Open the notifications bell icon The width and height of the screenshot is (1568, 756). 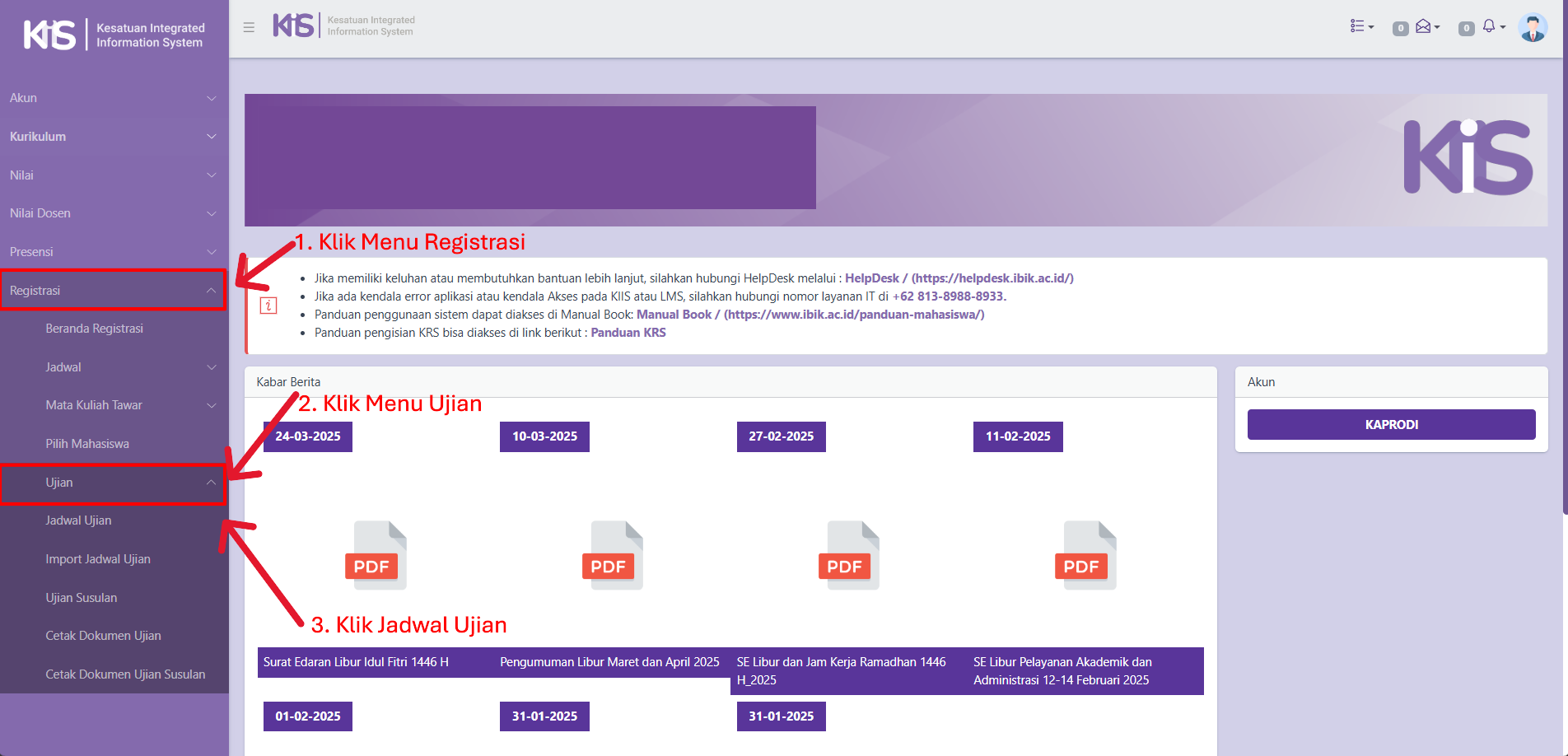tap(1491, 26)
